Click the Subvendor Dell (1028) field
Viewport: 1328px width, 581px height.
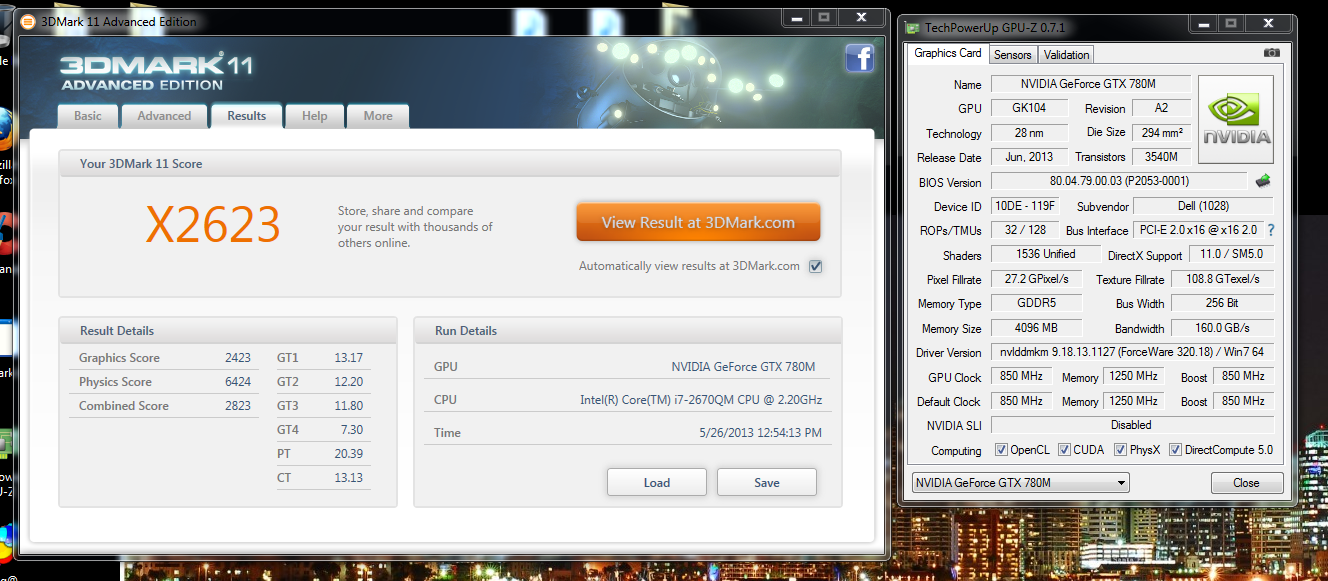[1204, 206]
